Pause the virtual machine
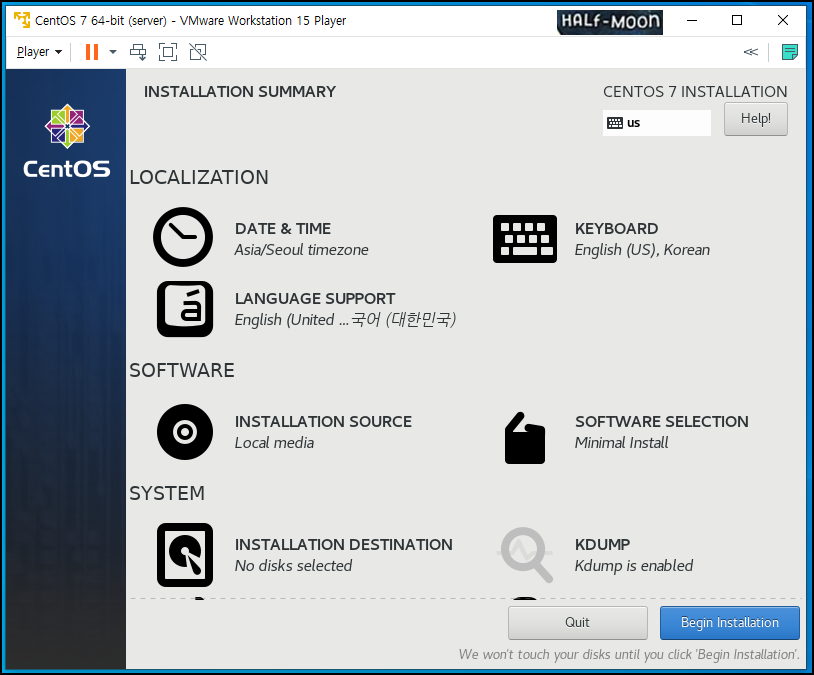 click(92, 52)
